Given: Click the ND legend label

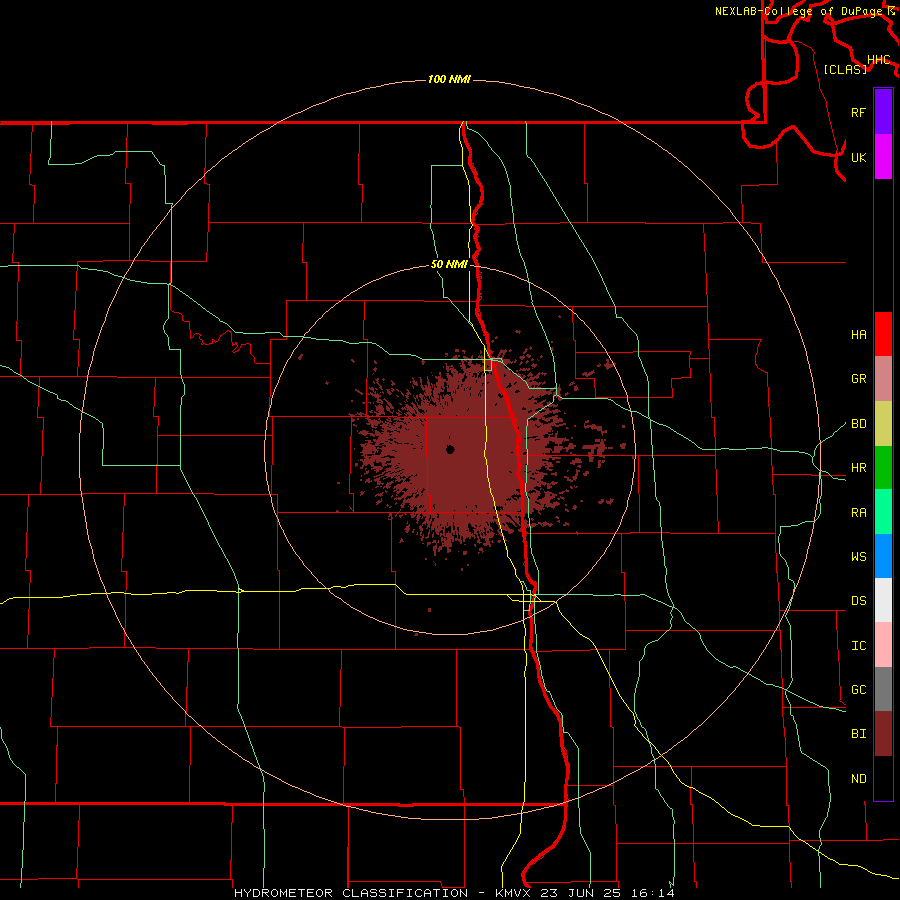Looking at the screenshot, I should tap(859, 779).
